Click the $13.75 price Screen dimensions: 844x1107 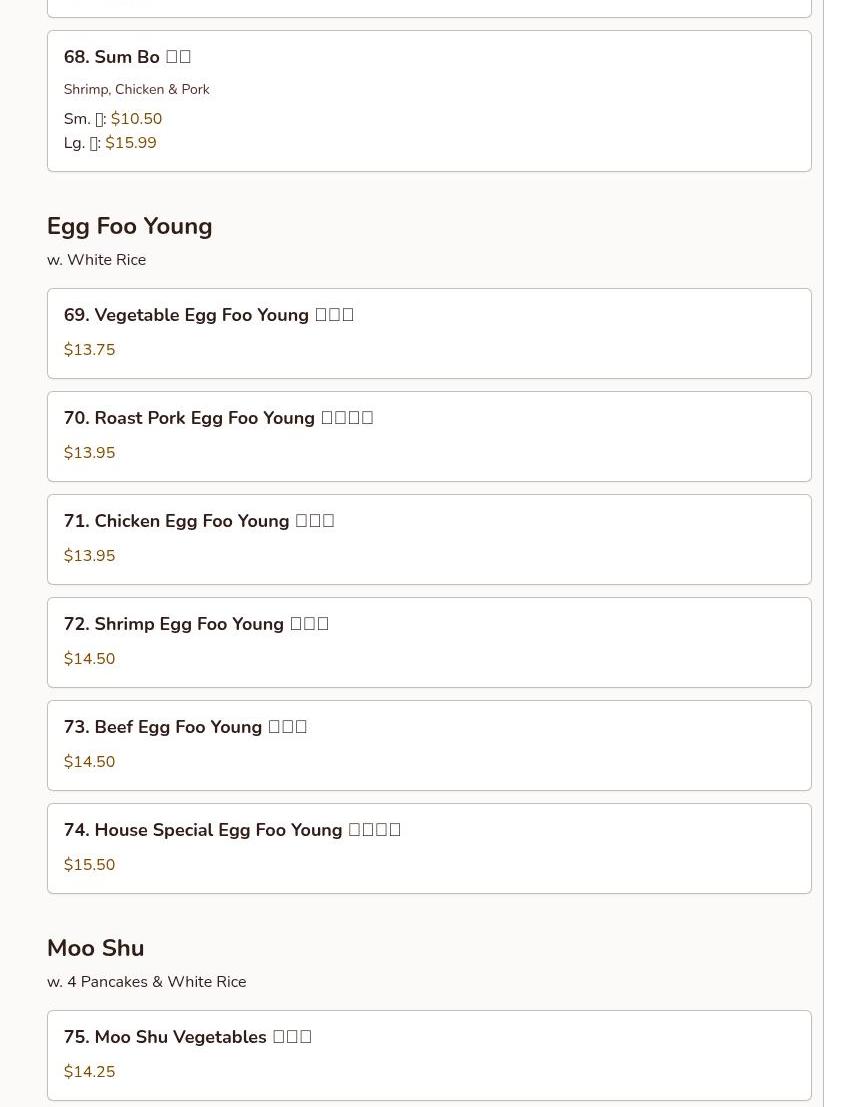point(90,350)
